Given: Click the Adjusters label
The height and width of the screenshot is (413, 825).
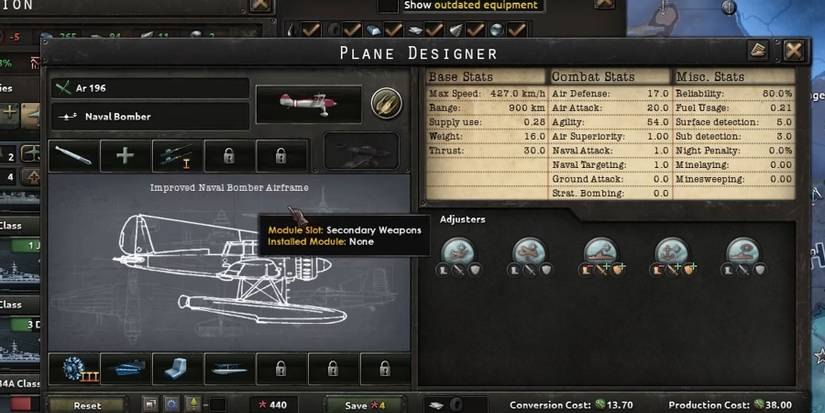Looking at the screenshot, I should [x=462, y=219].
